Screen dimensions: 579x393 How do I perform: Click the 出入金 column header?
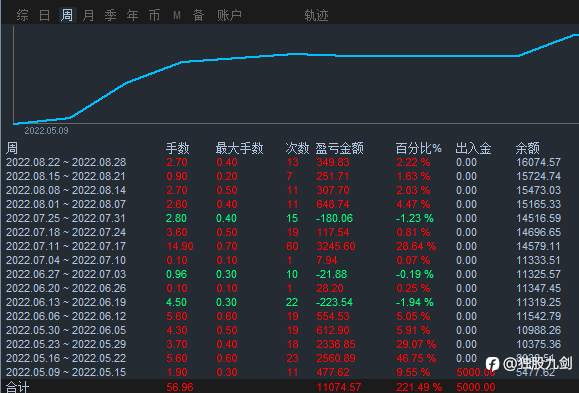473,148
